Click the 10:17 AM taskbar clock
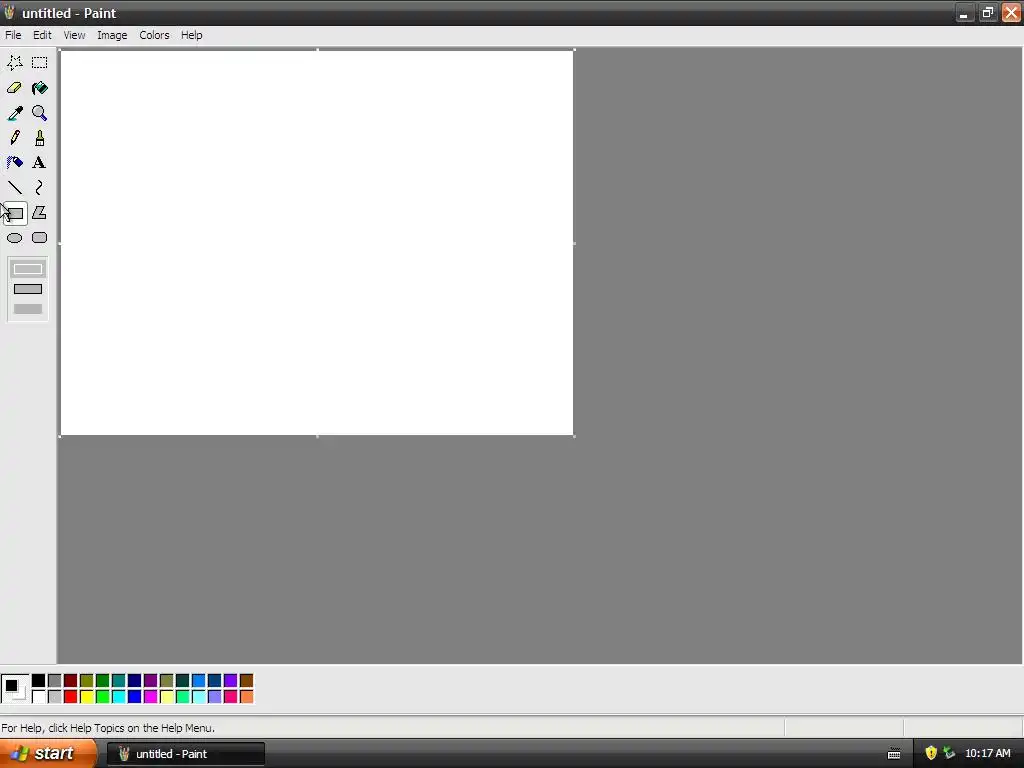This screenshot has width=1024, height=768. [x=987, y=754]
